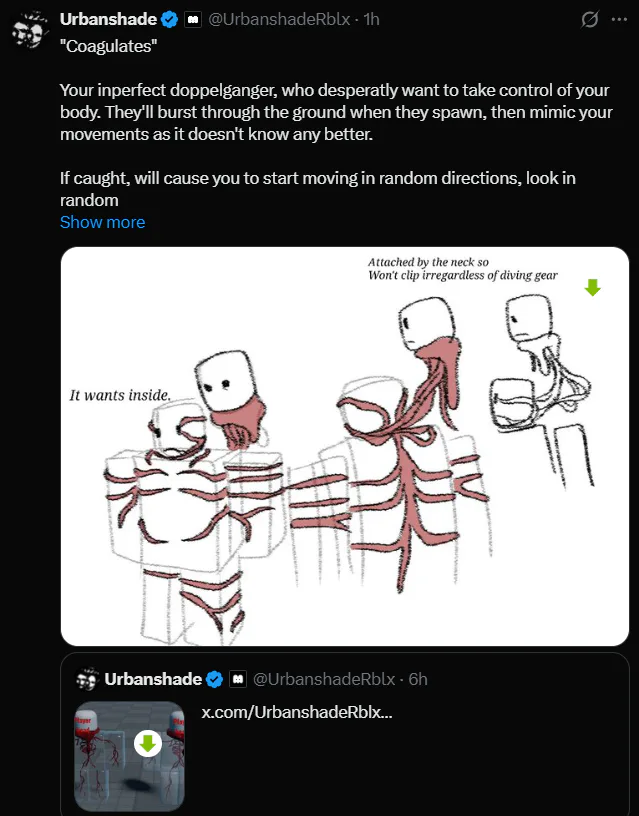Viewport: 639px width, 816px height.
Task: Open the quoted post's media thumbnail
Action: click(130, 755)
